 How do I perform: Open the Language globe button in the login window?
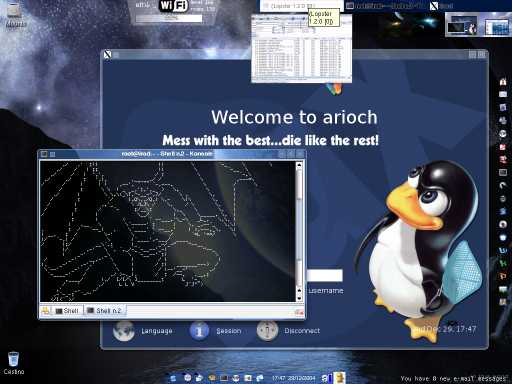[124, 331]
